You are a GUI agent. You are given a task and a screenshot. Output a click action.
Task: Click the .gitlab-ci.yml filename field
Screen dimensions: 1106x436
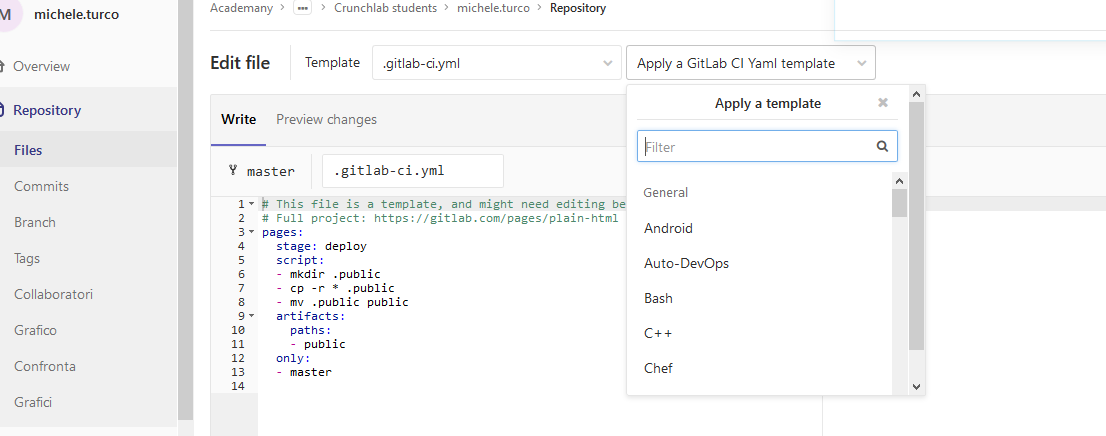click(x=413, y=171)
